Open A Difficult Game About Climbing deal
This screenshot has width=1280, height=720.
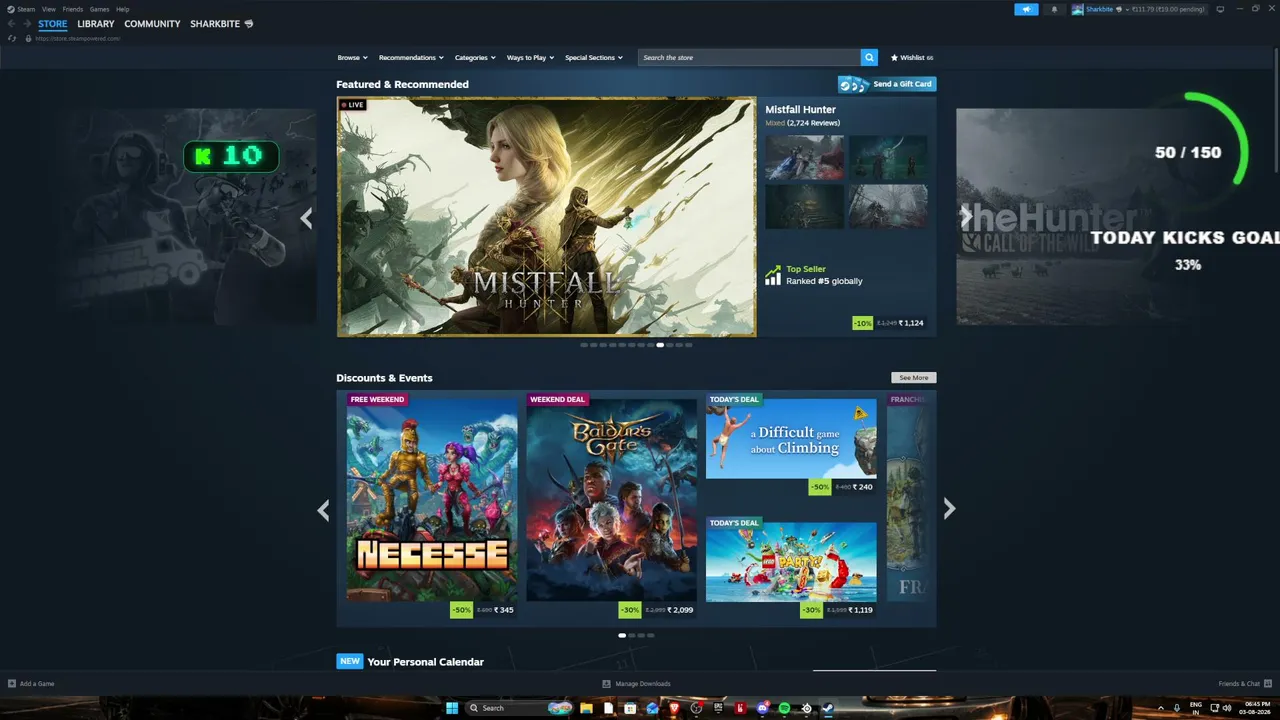pyautogui.click(x=791, y=444)
